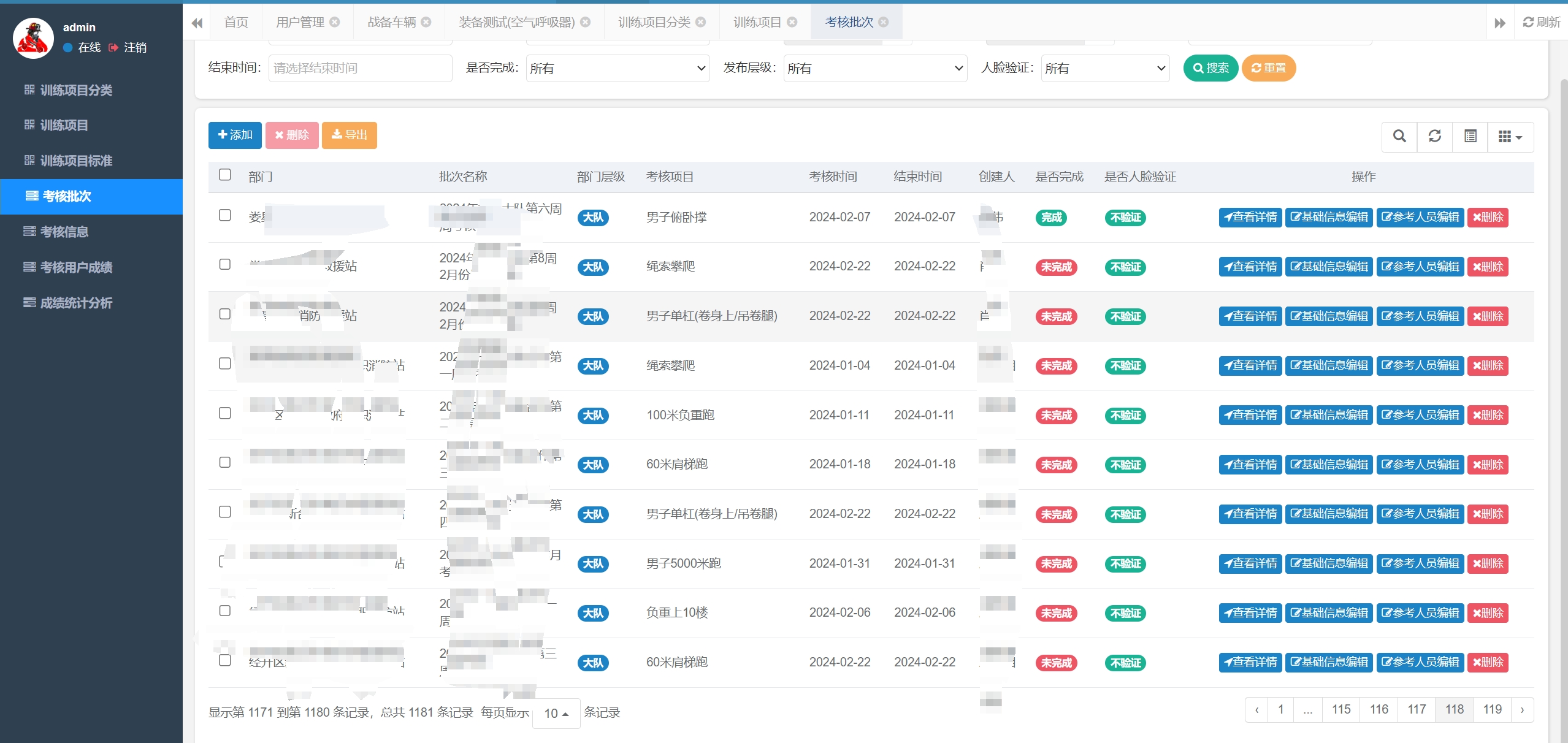The width and height of the screenshot is (1568, 743).
Task: Close the 考核批次 tab
Action: (x=884, y=22)
